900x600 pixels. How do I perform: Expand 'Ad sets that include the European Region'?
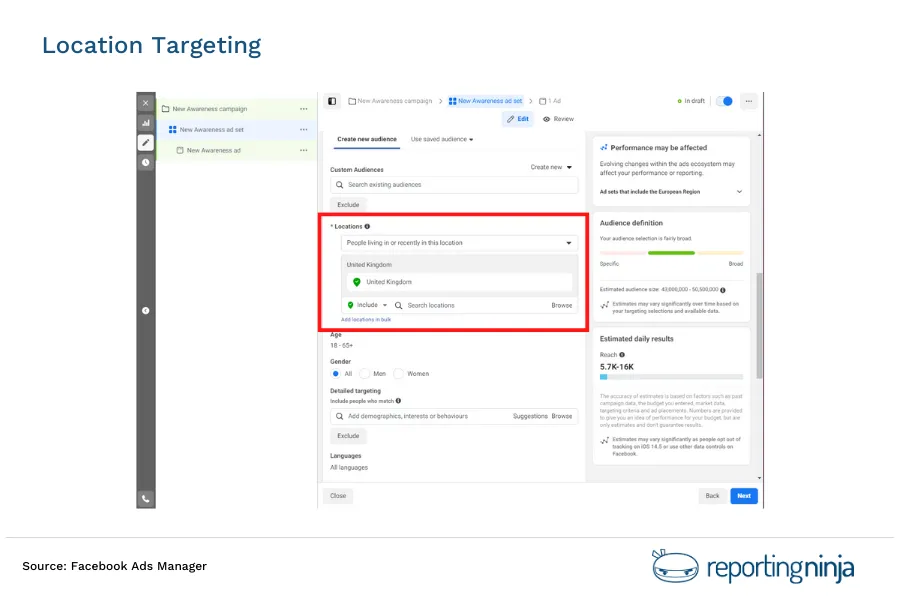739,191
